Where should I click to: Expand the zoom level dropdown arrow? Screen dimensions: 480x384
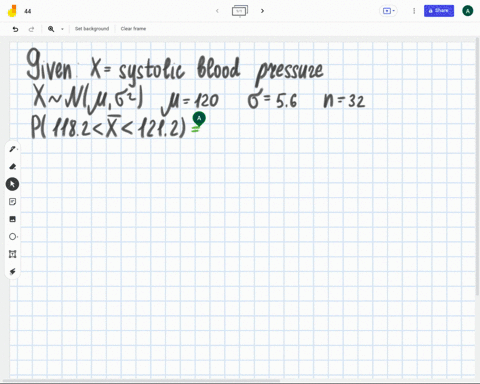62,29
